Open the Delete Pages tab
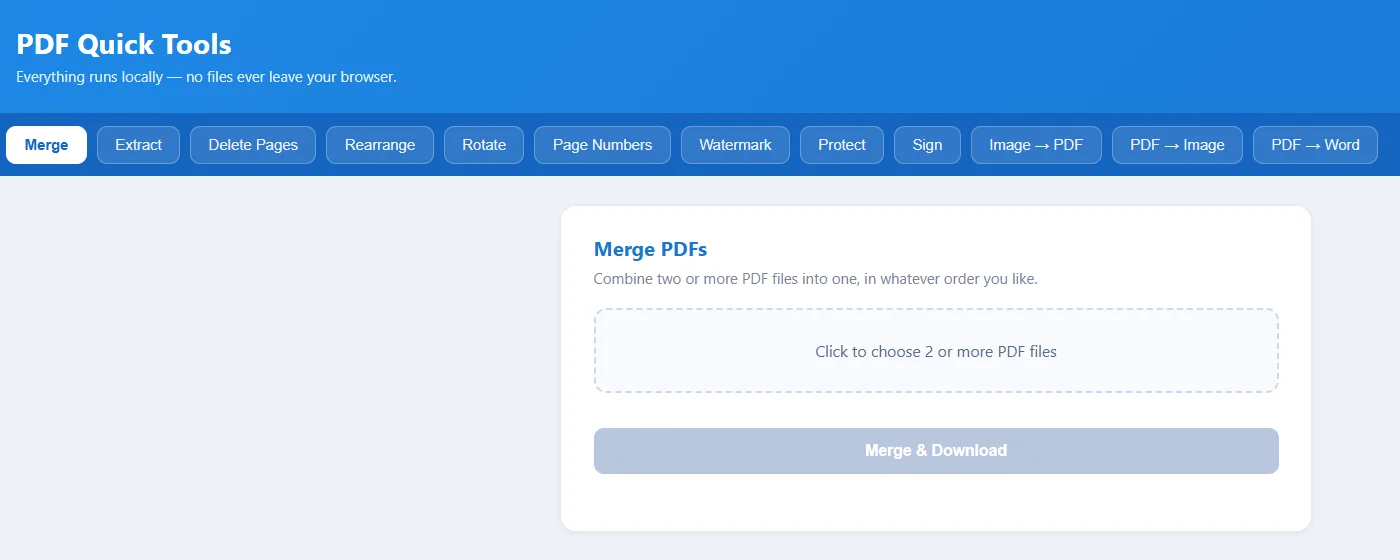1400x560 pixels. [253, 145]
